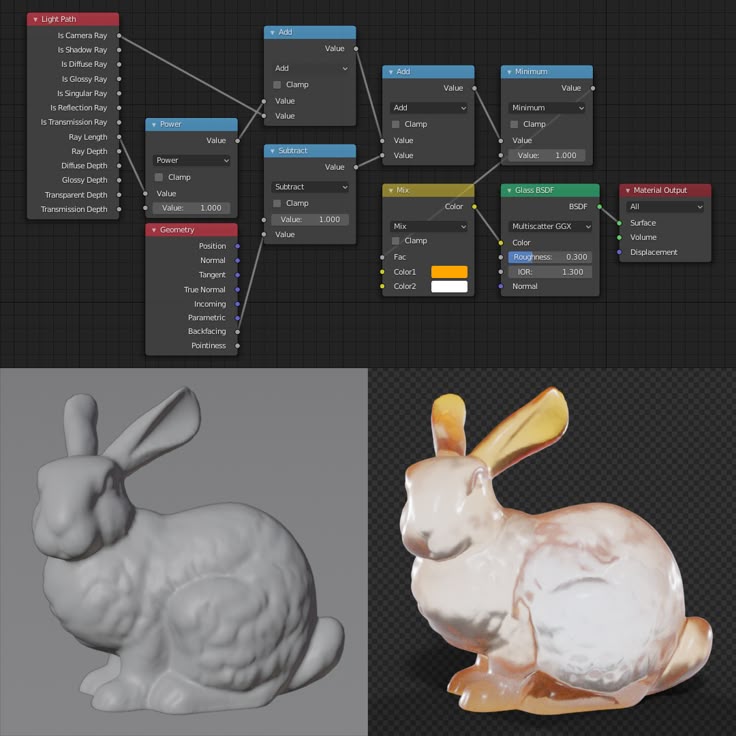Viewport: 736px width, 736px height.
Task: Click the Backfacing output socket
Action: point(238,332)
